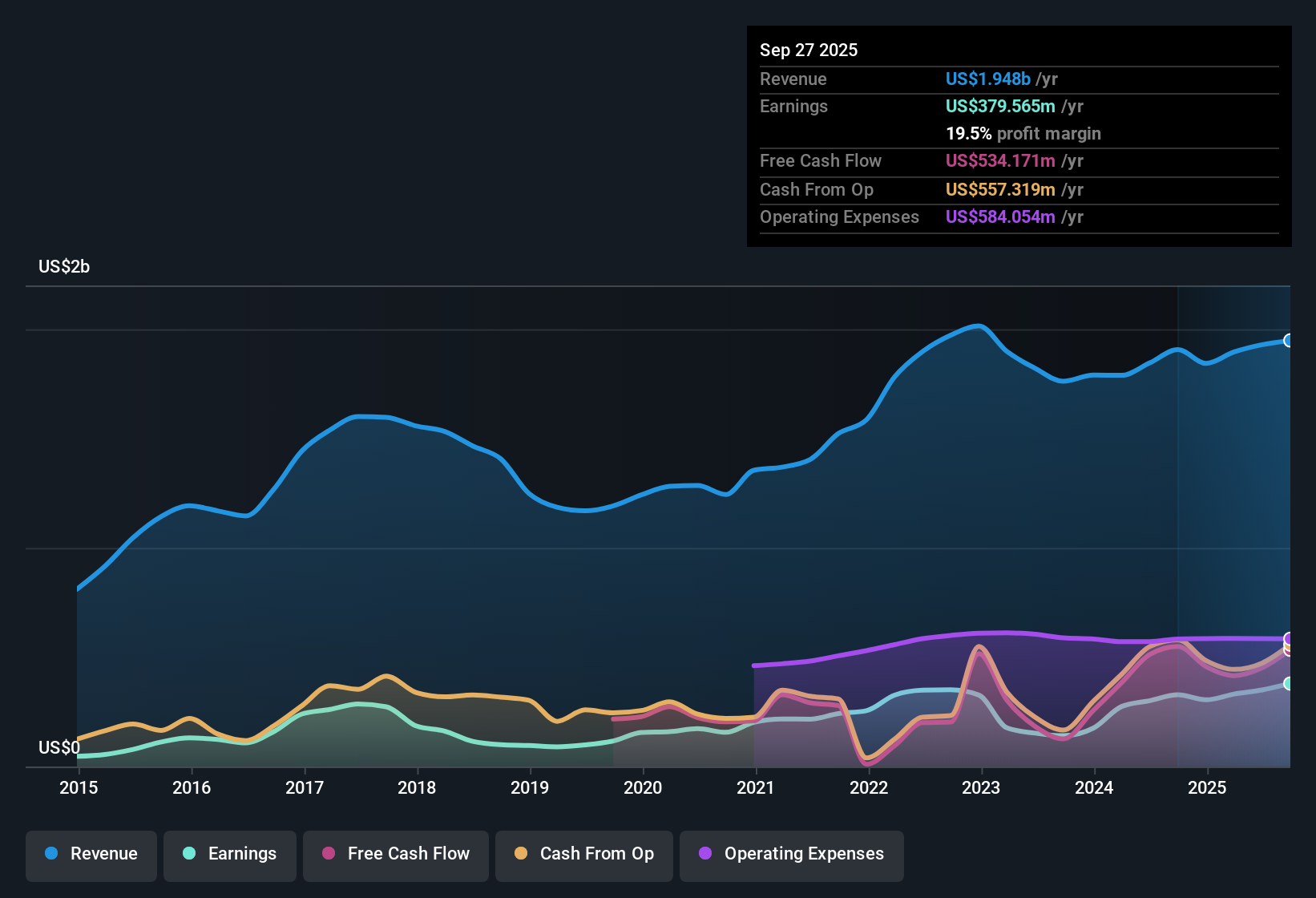Click the purple Operating Expenses legend dot

click(705, 853)
